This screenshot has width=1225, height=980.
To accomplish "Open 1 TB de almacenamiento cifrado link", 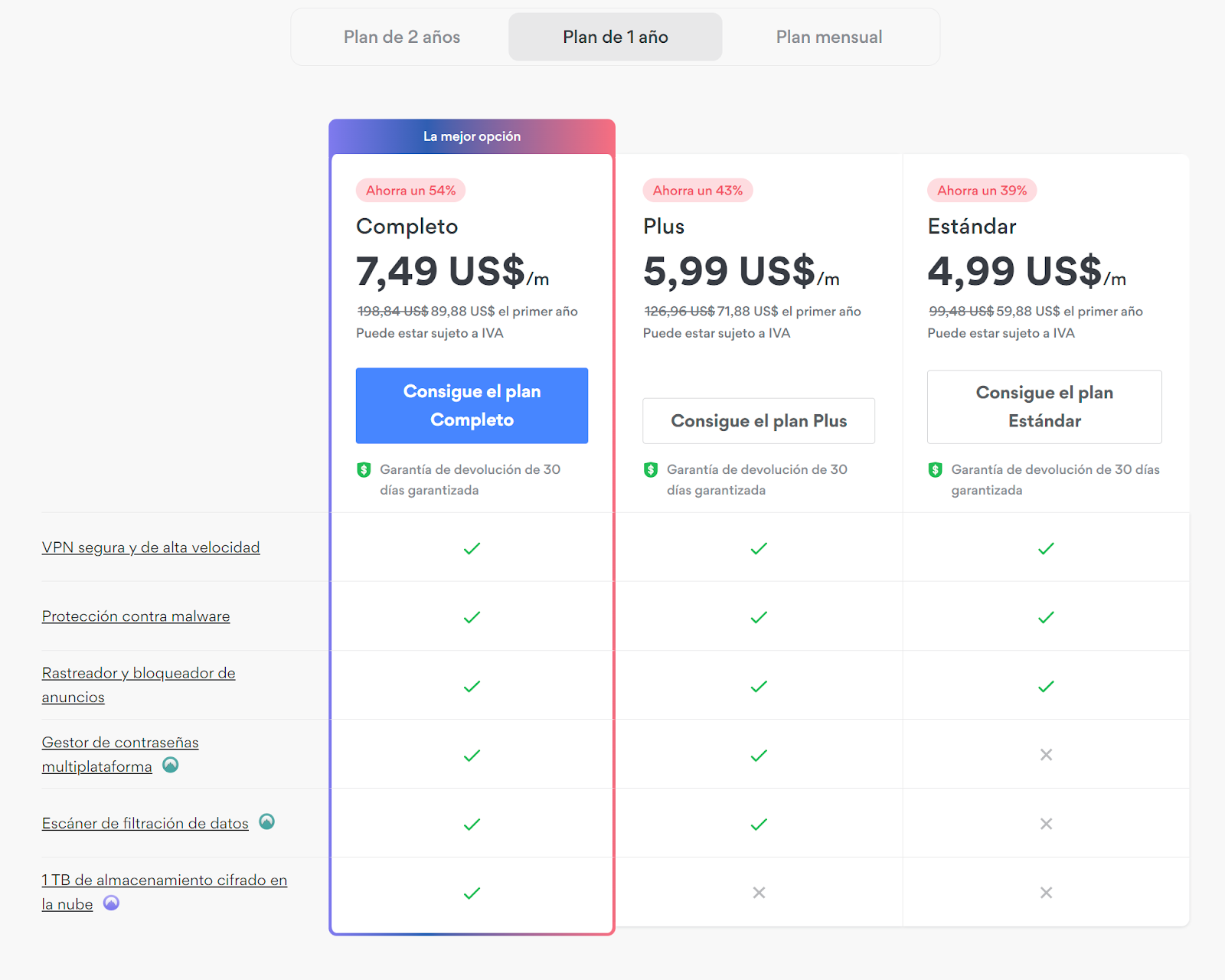I will (x=165, y=892).
